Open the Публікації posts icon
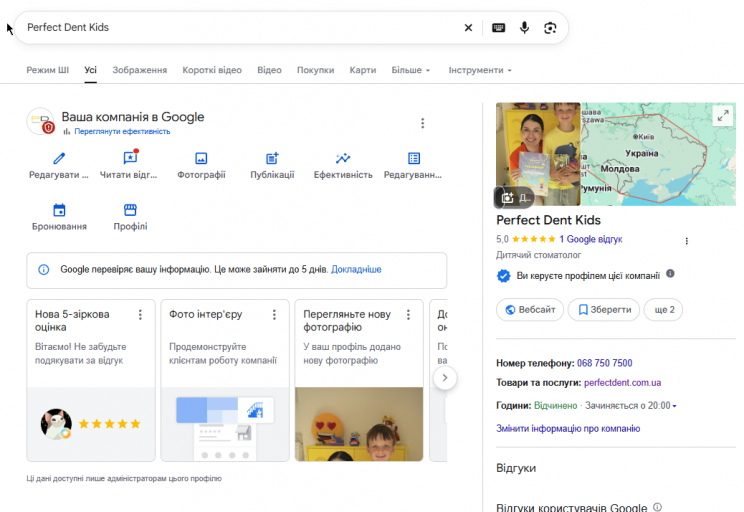The image size is (744, 512). pos(272,158)
